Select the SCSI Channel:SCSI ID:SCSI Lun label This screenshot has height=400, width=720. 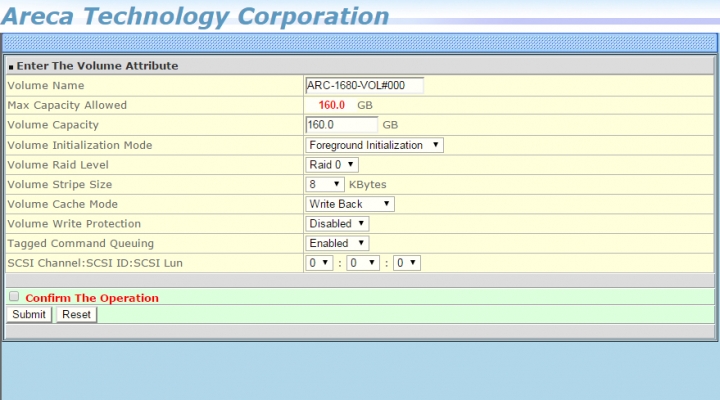pos(95,263)
